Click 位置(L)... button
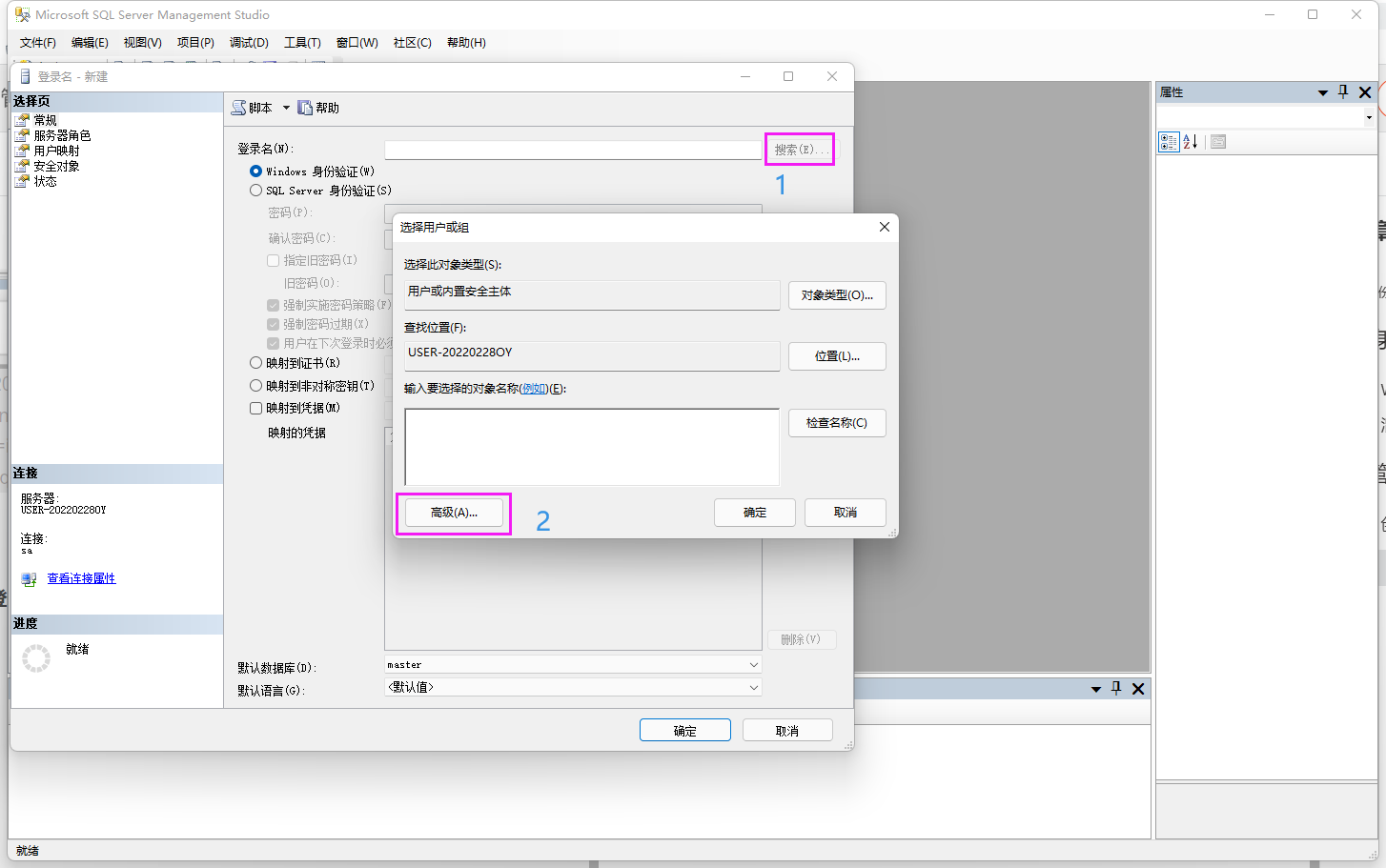The image size is (1386, 868). point(837,356)
